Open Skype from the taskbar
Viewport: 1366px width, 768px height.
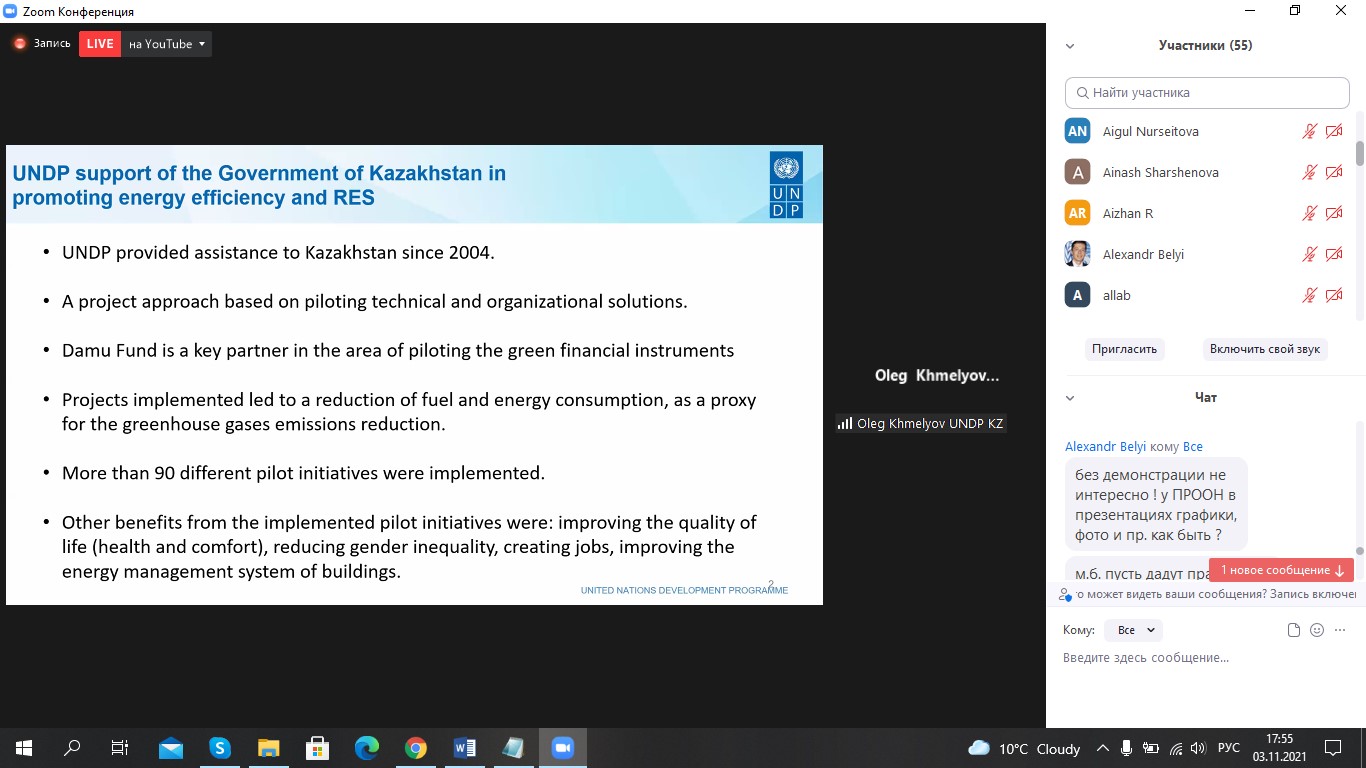[220, 748]
